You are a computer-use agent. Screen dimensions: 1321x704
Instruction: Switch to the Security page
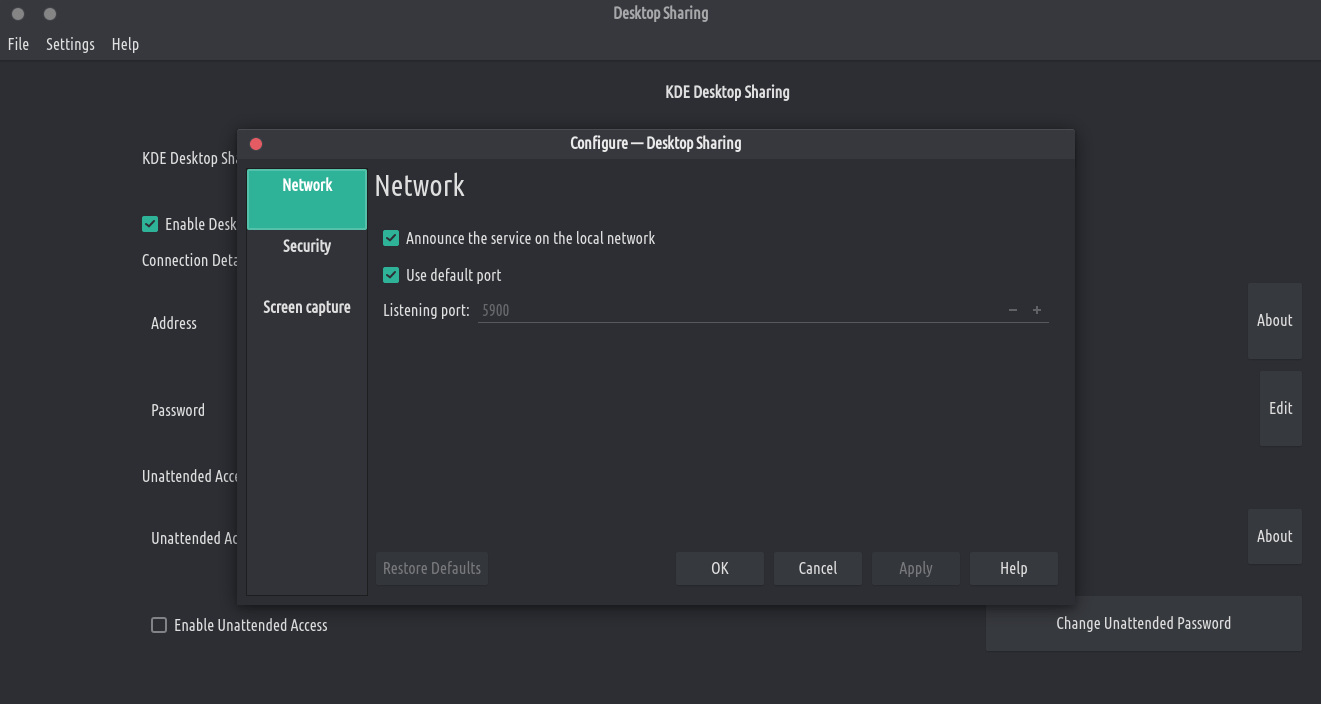pyautogui.click(x=307, y=246)
